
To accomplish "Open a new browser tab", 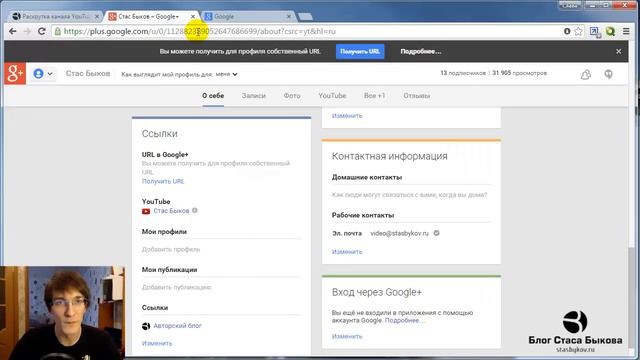I will (x=305, y=16).
